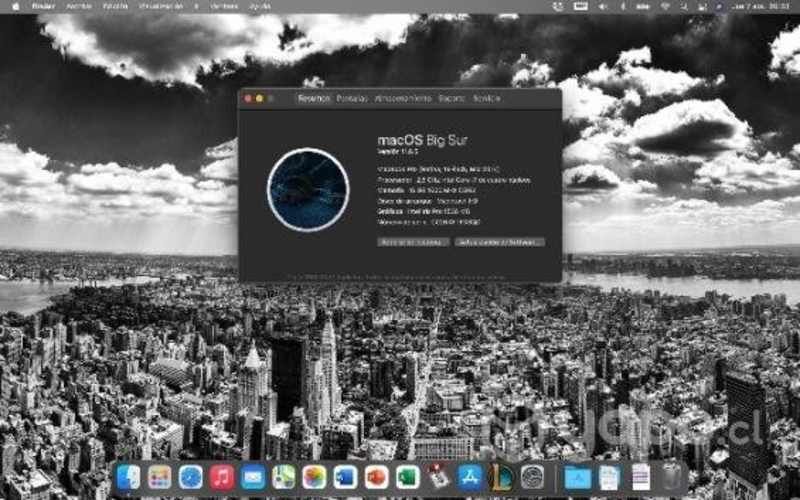Click the Wi-Fi icon in menu bar
This screenshot has width=800, height=500.
tap(665, 6)
